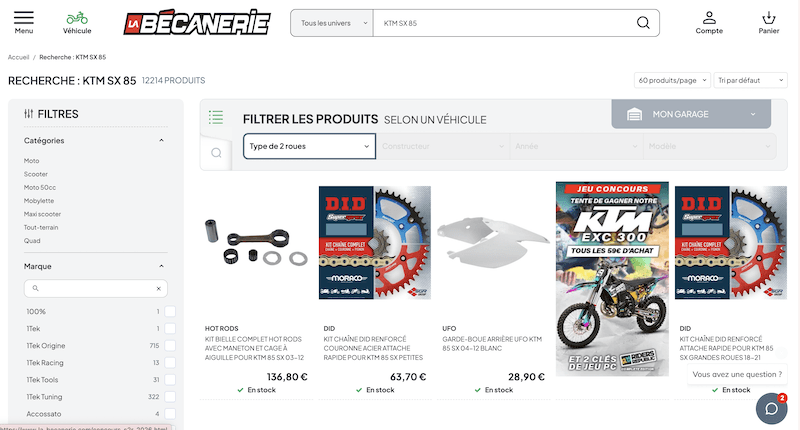
Task: Enable the 1Tek Tuning brand checkbox
Action: [x=170, y=397]
